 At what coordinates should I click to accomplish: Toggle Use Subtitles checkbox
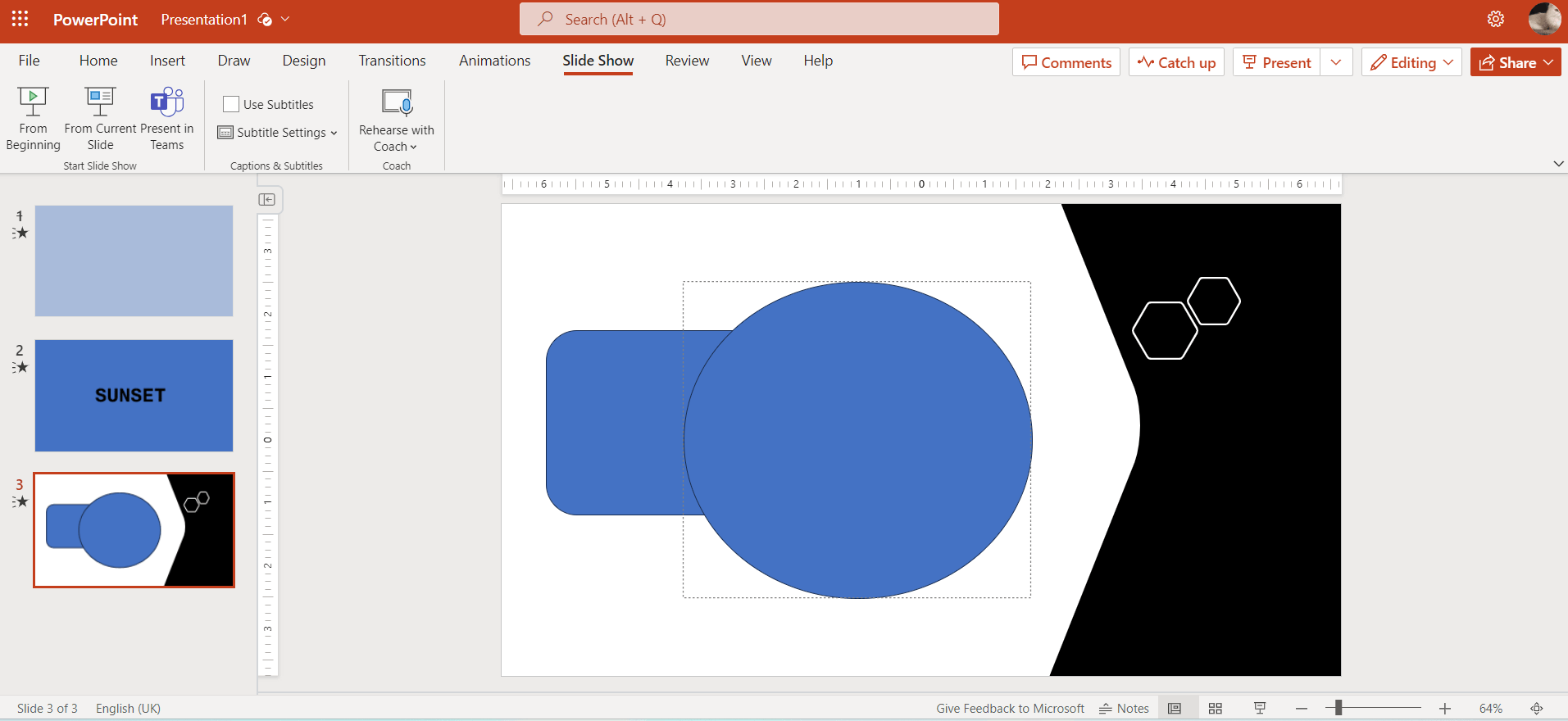pyautogui.click(x=231, y=104)
